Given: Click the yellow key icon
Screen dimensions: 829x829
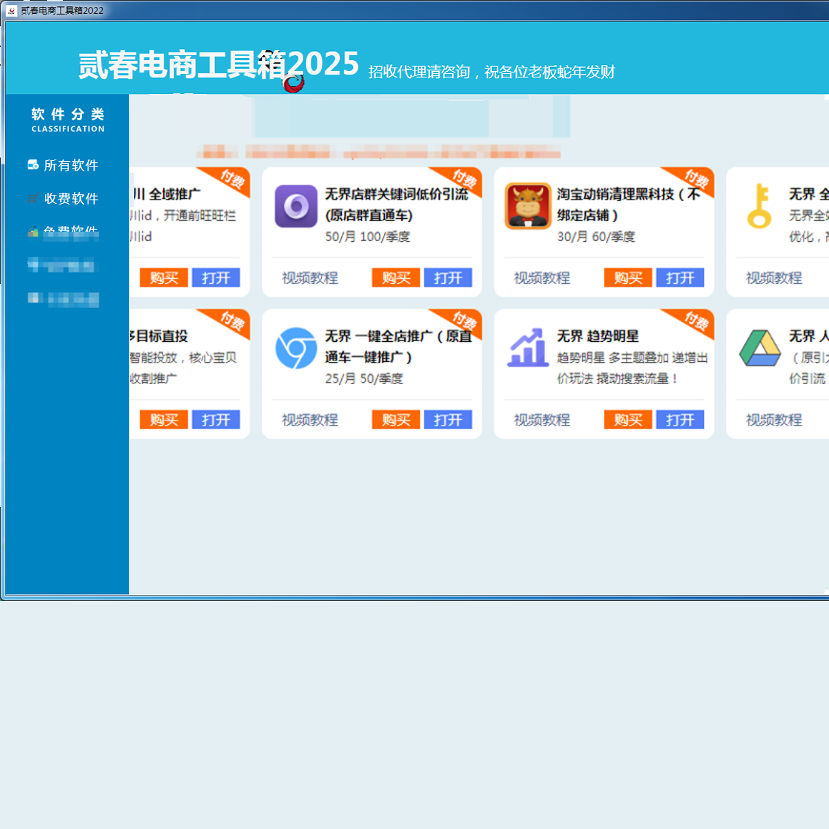Looking at the screenshot, I should coord(759,206).
